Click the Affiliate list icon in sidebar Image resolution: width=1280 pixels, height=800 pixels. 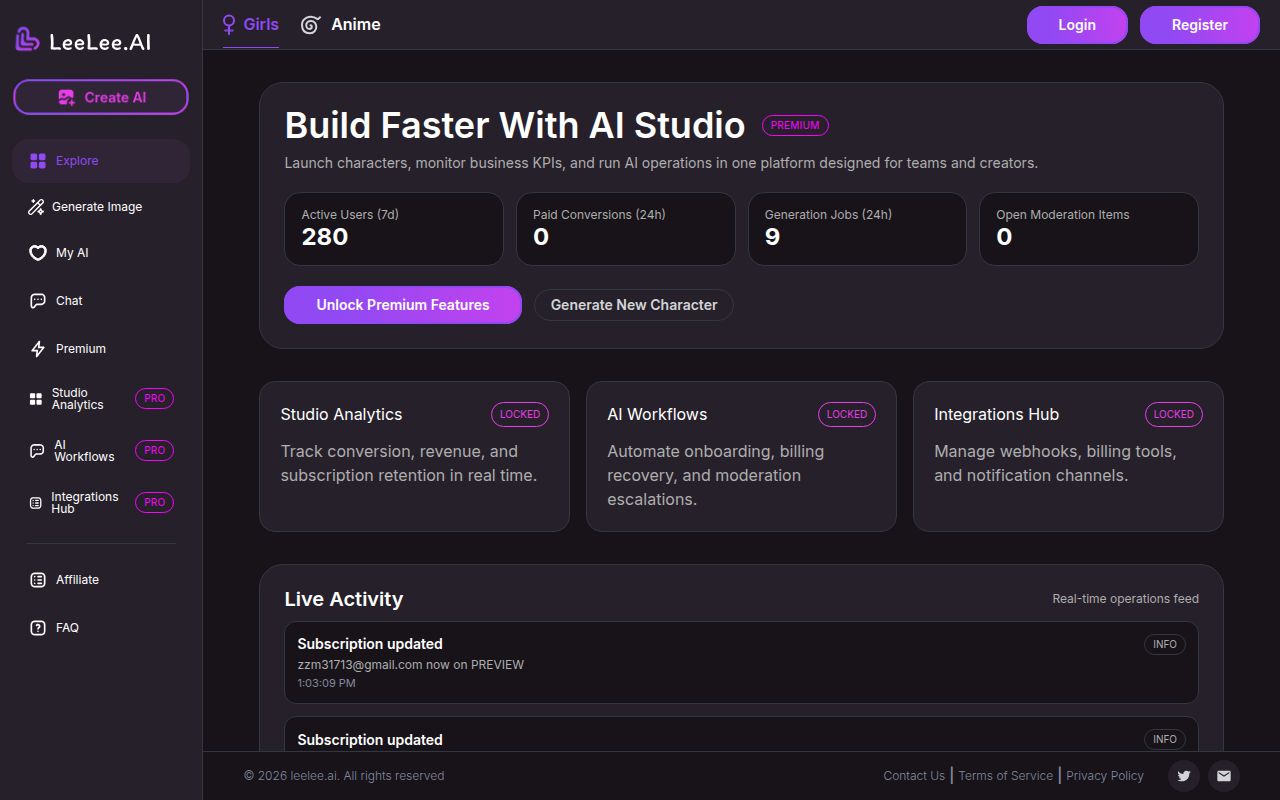(x=37, y=580)
